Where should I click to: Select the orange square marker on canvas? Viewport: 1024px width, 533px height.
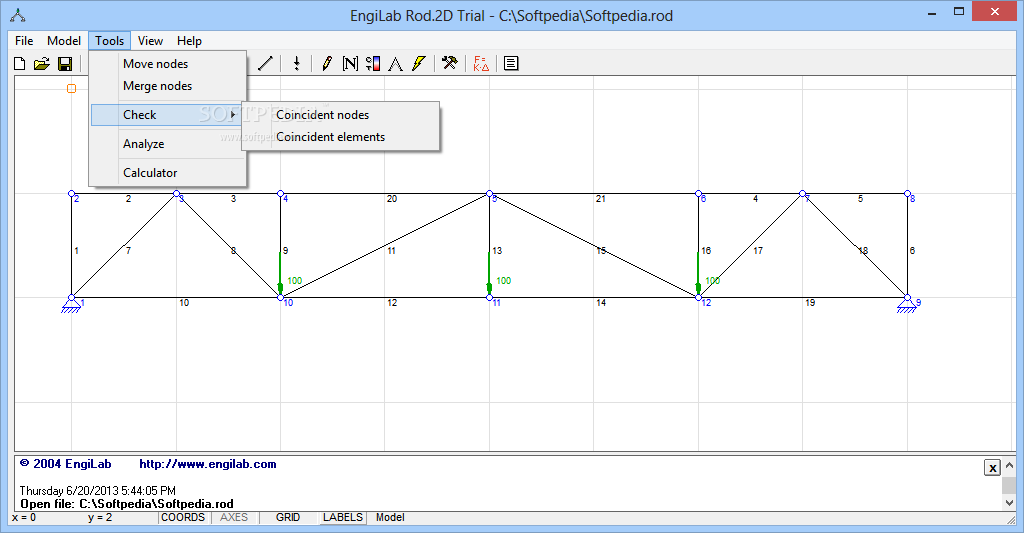pyautogui.click(x=72, y=89)
